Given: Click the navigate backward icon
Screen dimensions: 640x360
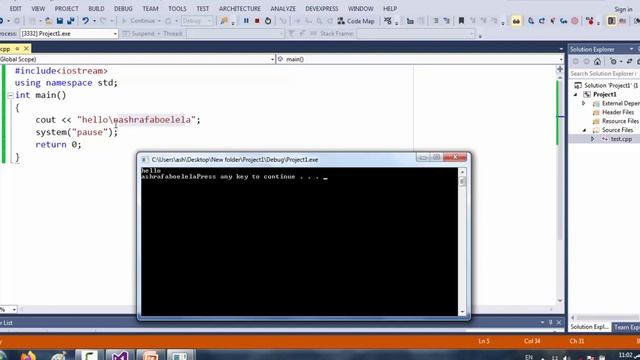Looking at the screenshot, I should coord(2,21).
